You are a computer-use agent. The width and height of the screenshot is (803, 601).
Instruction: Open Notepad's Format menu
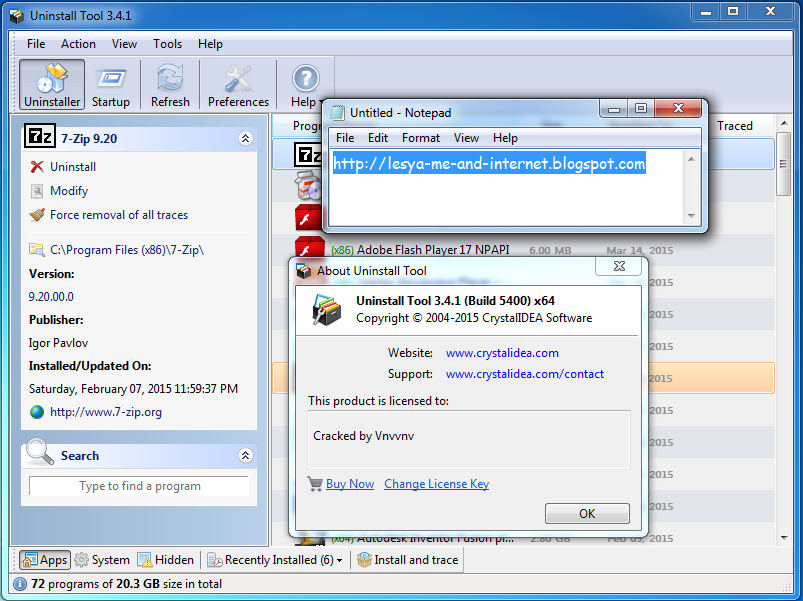(421, 138)
